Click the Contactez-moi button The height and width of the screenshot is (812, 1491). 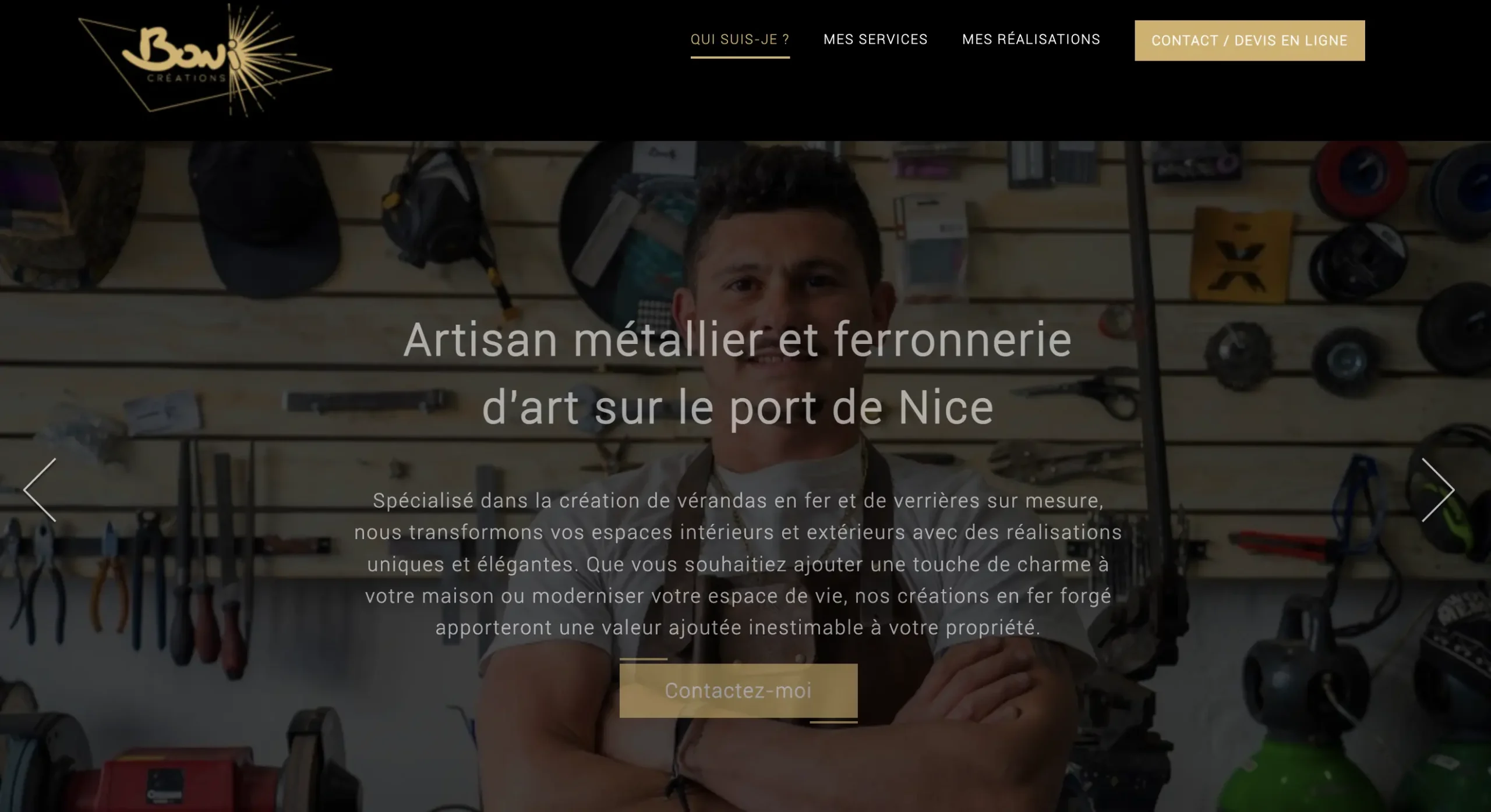738,690
